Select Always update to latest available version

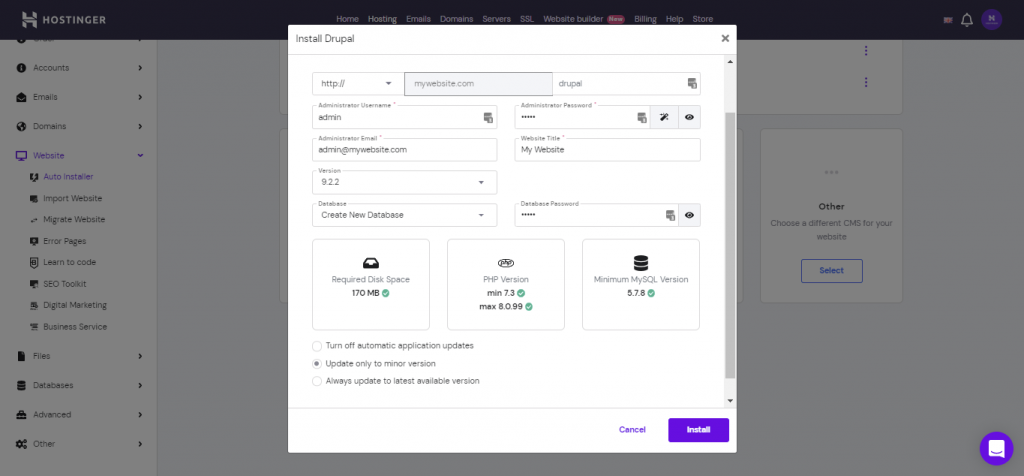tap(317, 381)
